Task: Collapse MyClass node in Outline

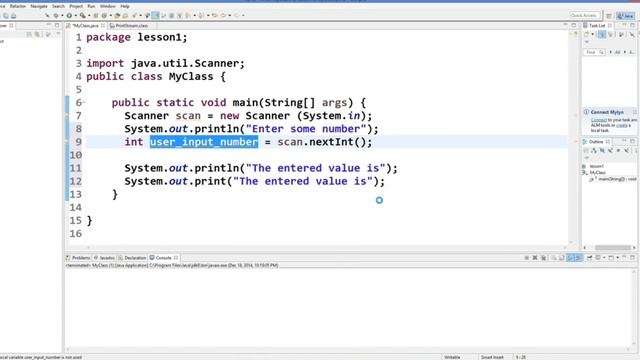Action: tap(584, 173)
